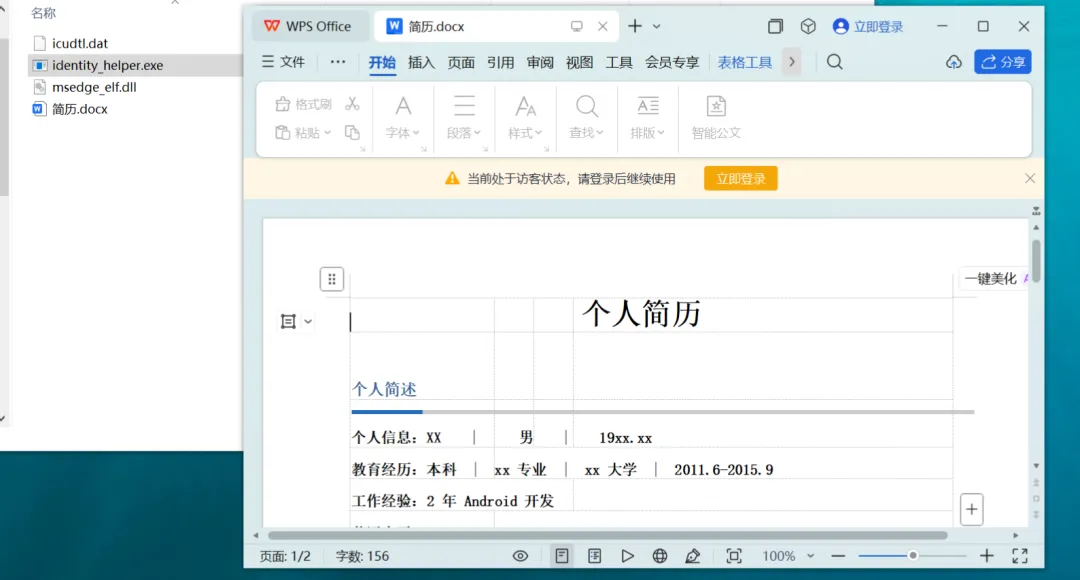Click the orange 立即登录 banner button
Viewport: 1080px width, 580px height.
click(740, 178)
